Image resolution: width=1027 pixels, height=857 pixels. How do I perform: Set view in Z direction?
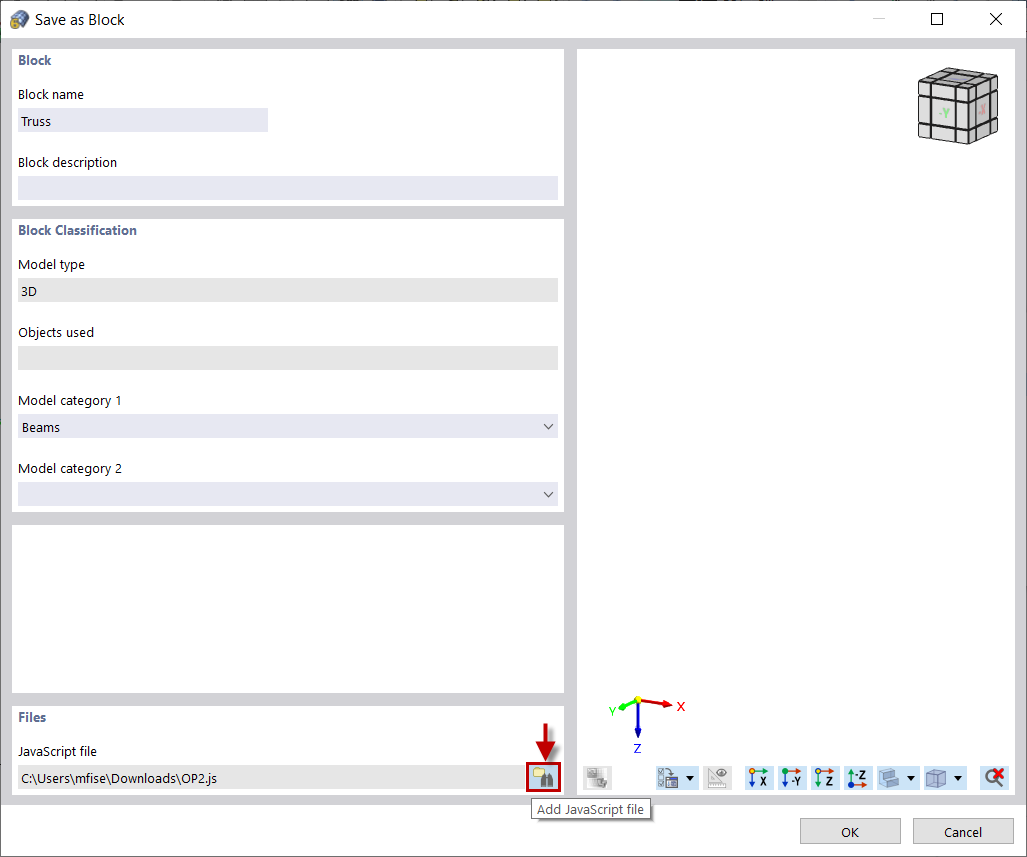tap(825, 777)
